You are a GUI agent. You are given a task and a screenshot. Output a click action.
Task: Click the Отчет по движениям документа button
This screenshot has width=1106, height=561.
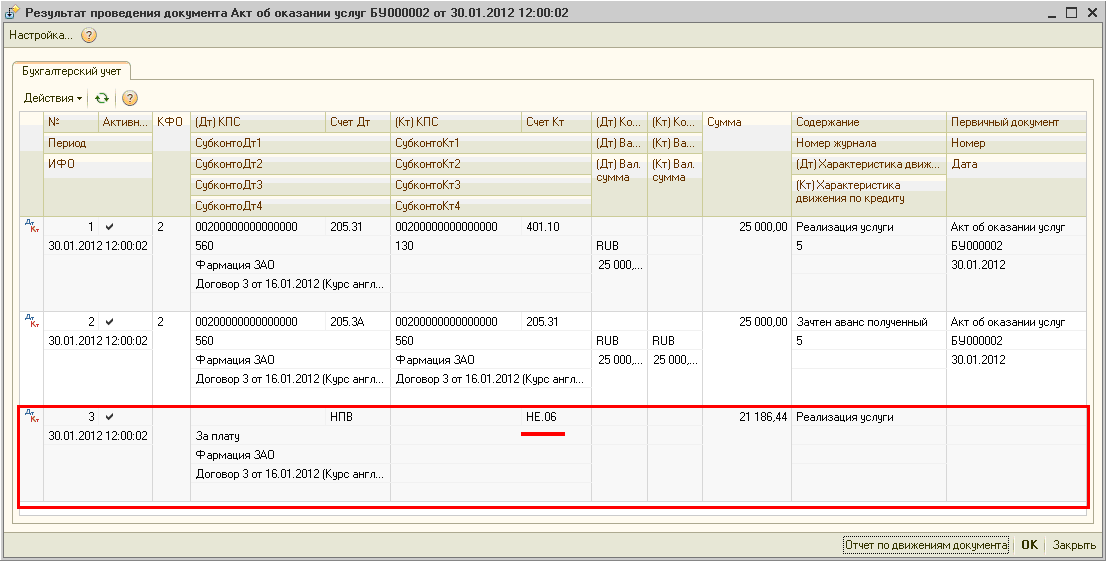click(925, 545)
